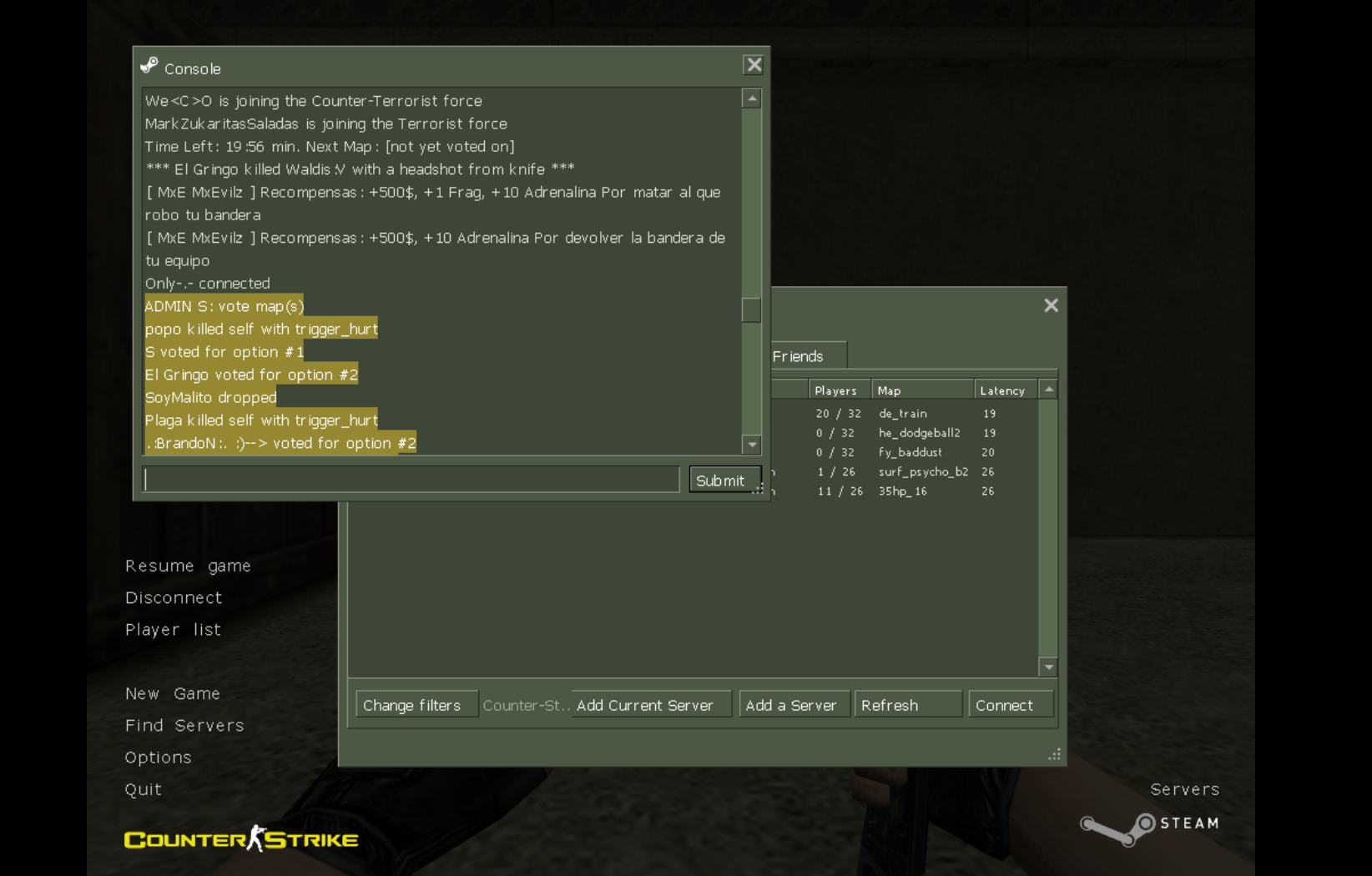Connect to selected server

point(1011,705)
